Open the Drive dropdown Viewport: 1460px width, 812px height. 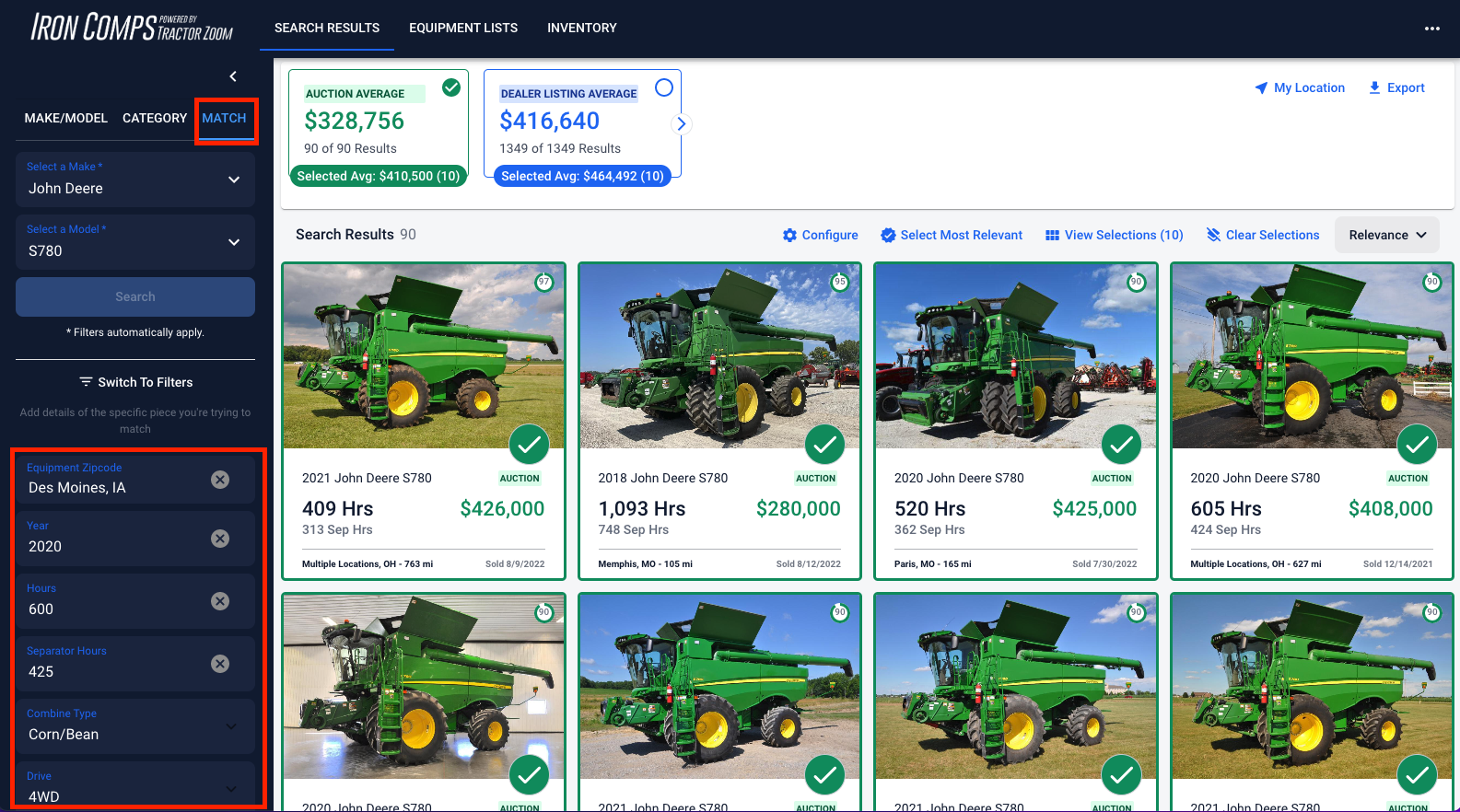[135, 785]
